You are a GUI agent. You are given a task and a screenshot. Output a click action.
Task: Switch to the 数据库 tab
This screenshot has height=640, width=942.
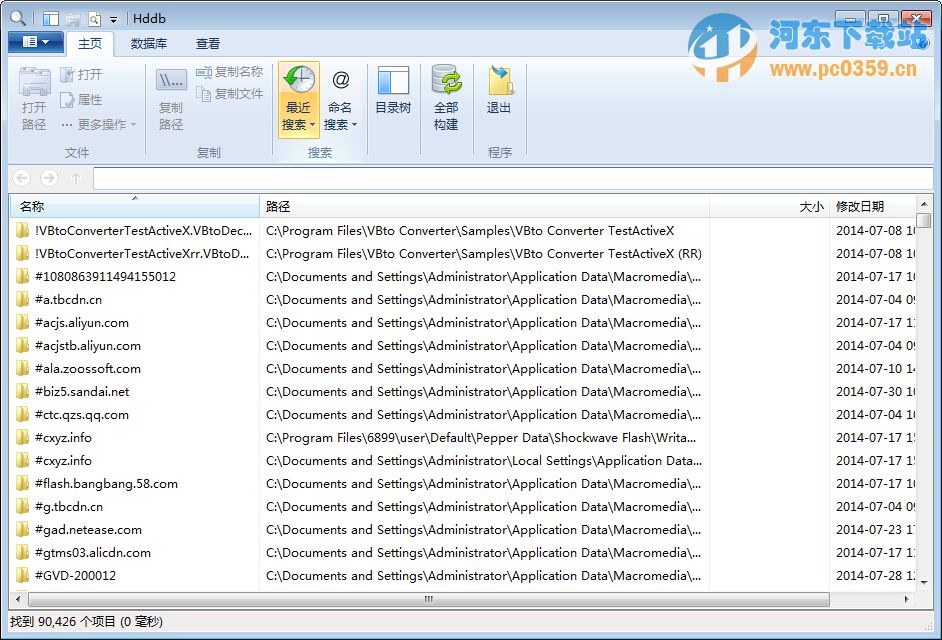click(148, 43)
